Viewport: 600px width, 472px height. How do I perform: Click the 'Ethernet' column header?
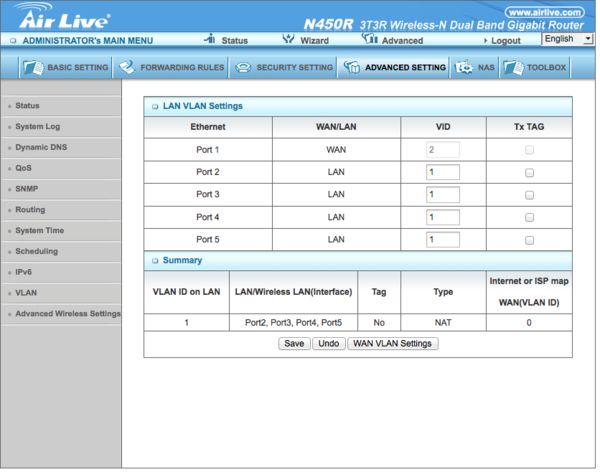(x=208, y=127)
